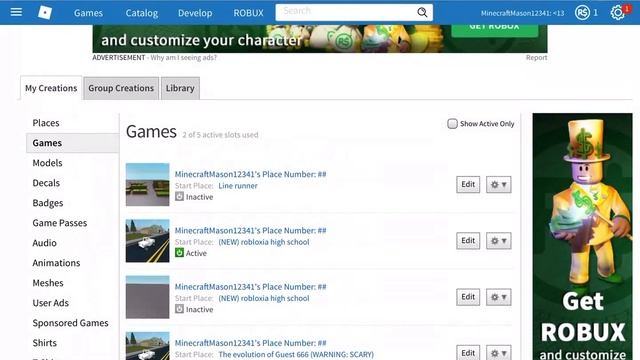Report the banner advertisement
The image size is (640, 360).
(x=536, y=58)
